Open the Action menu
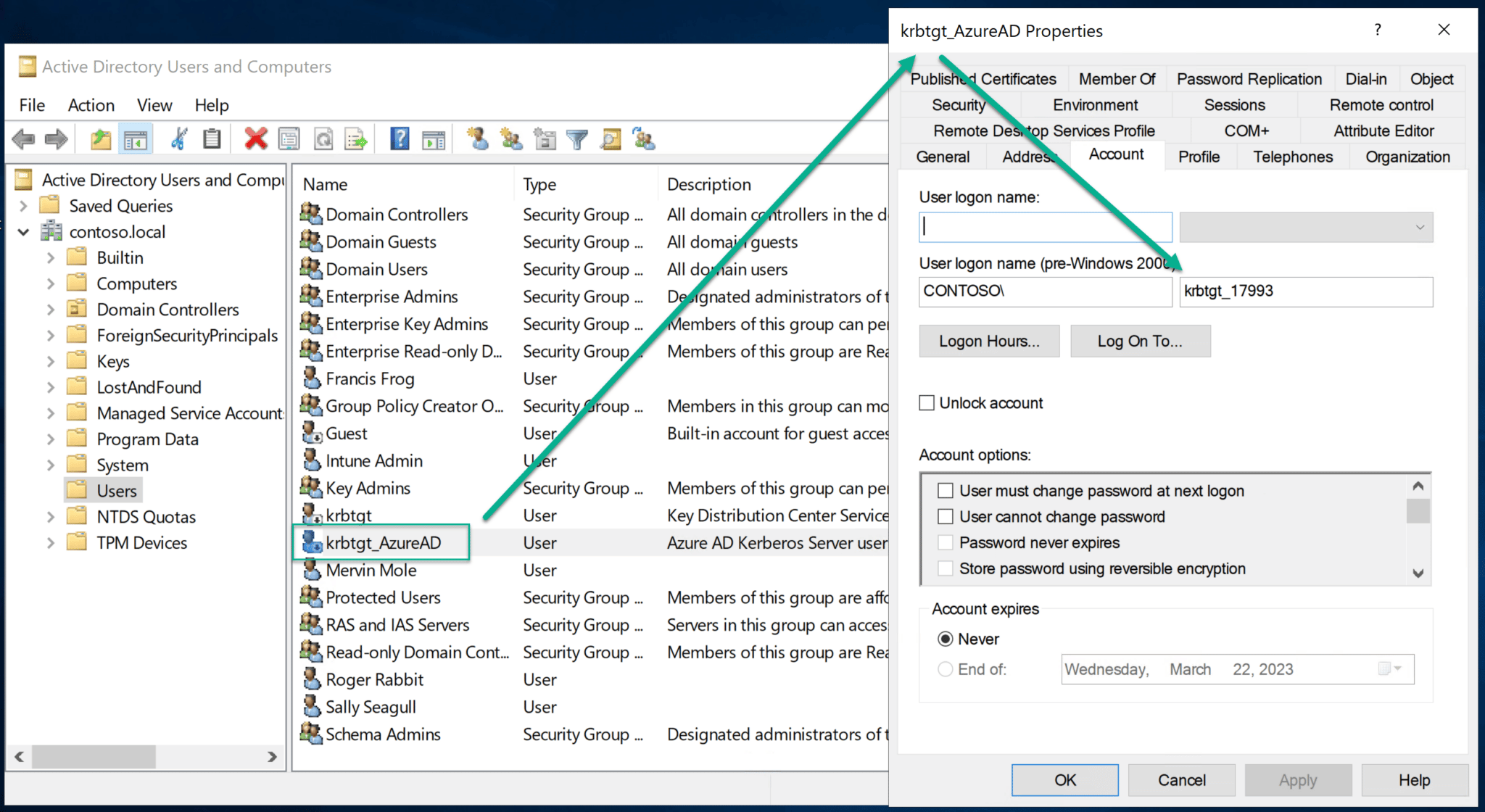Screen dimensions: 1485x812 (91, 105)
